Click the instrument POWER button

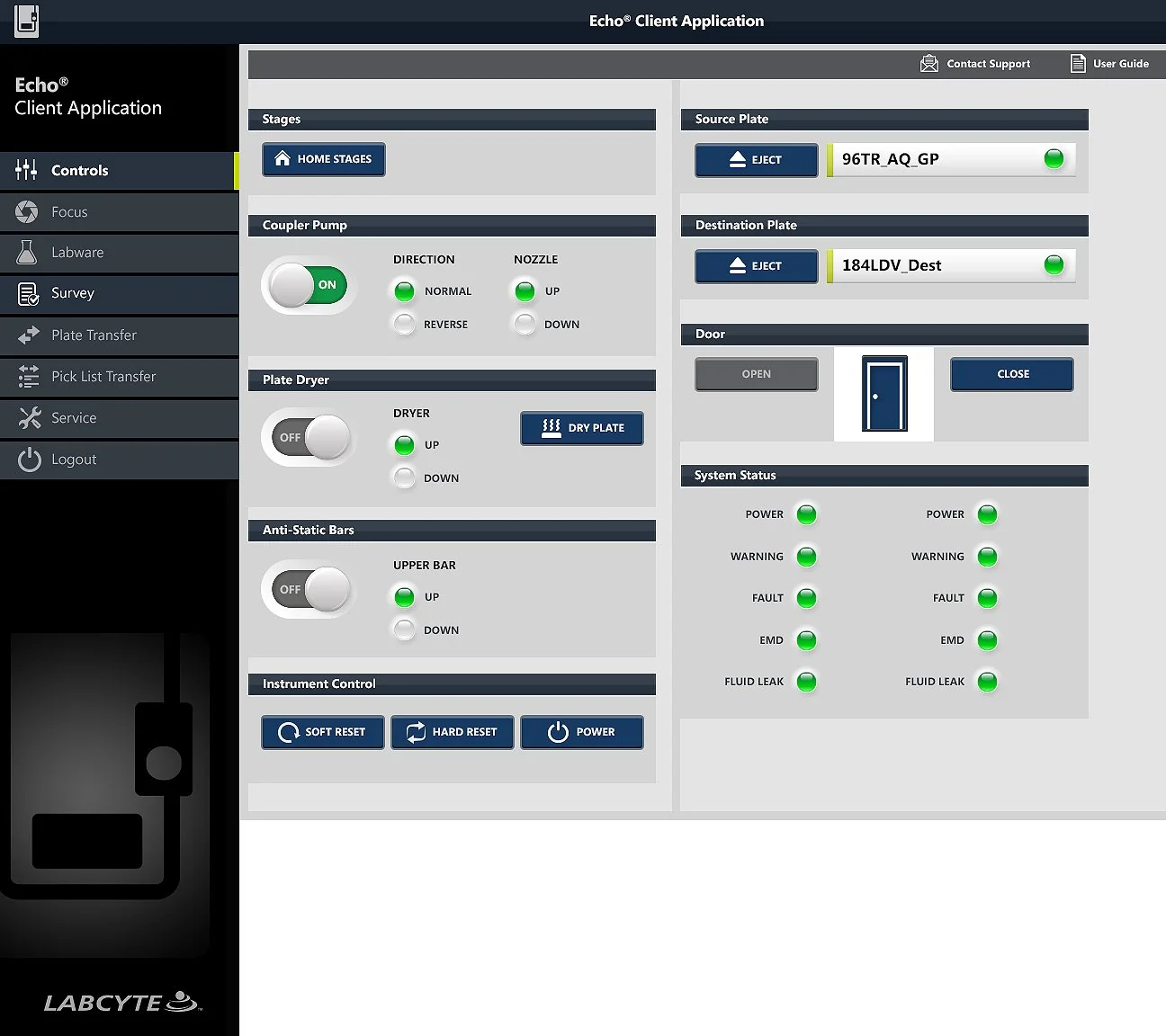point(582,732)
